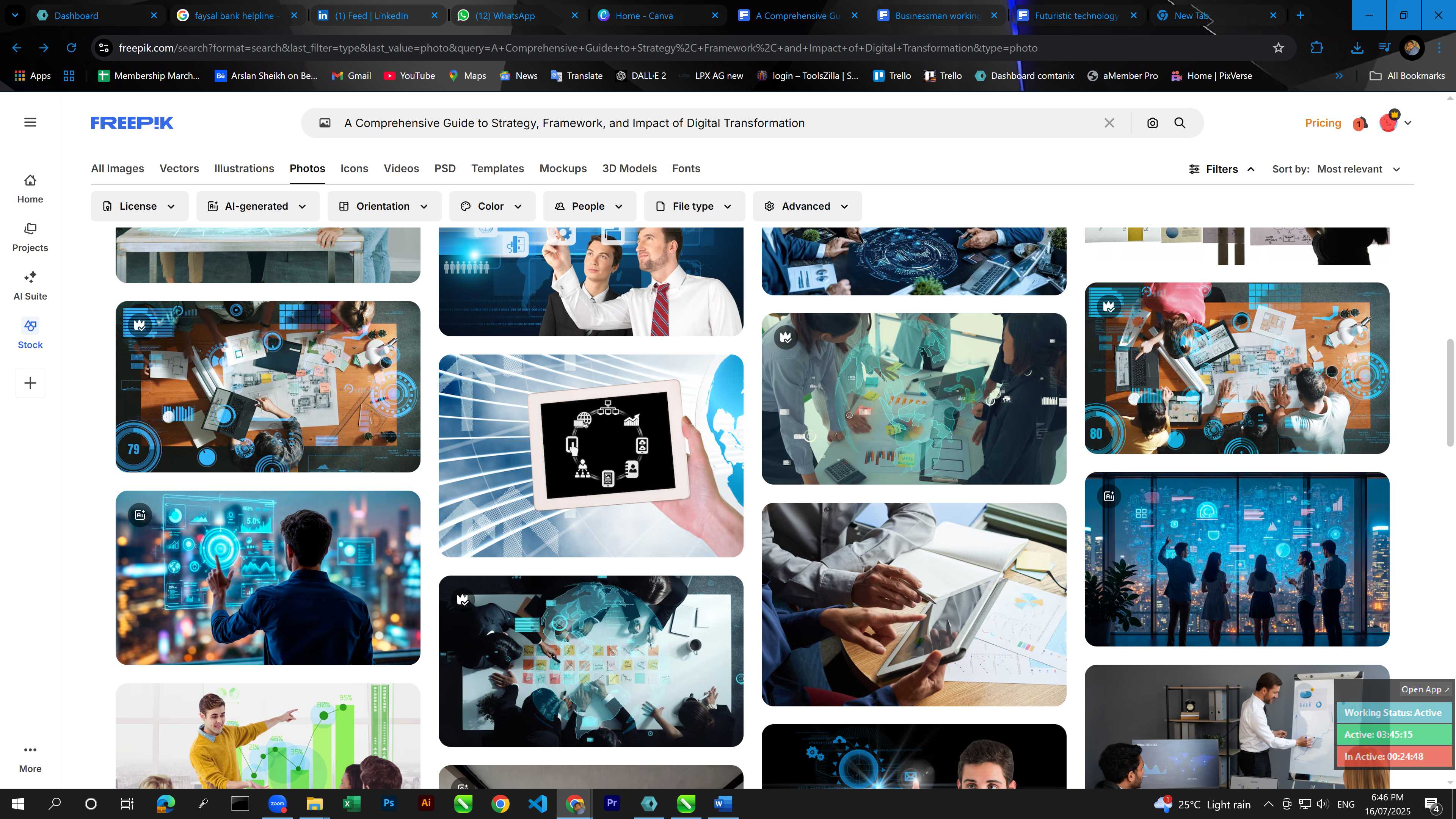This screenshot has height=819, width=1456.
Task: Click the page vertical scrollbar
Action: (x=1450, y=392)
